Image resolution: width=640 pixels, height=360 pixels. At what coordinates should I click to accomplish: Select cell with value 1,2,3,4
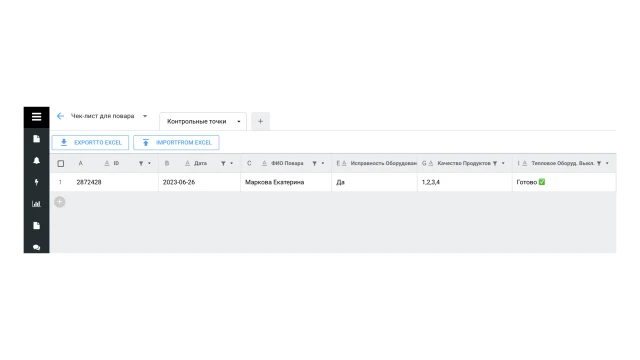[x=464, y=182]
